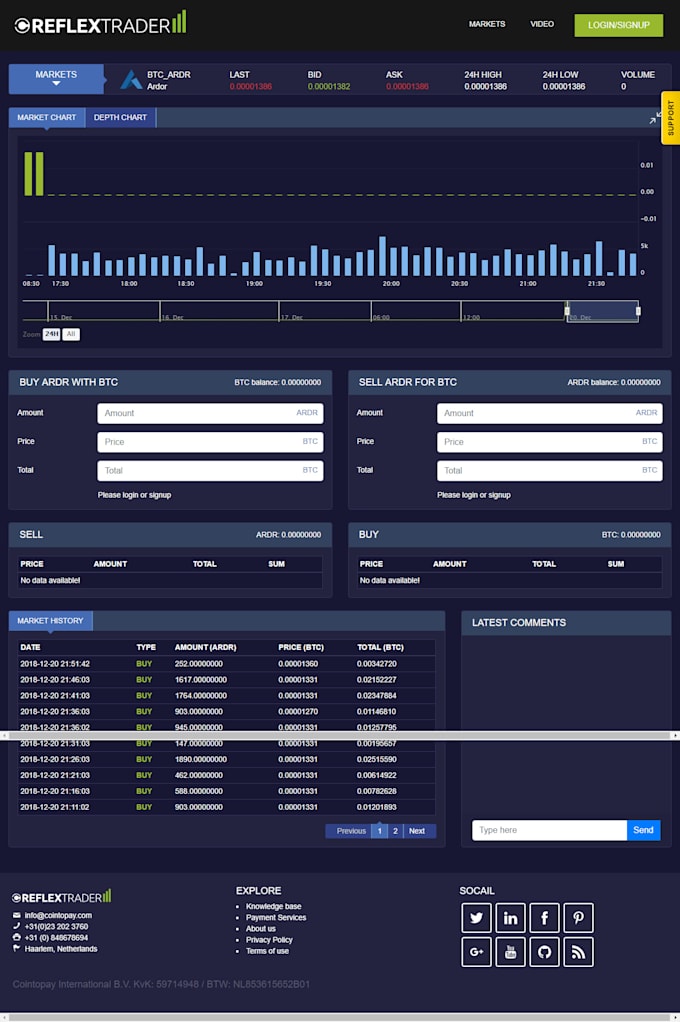This screenshot has height=1022, width=680.
Task: Go to Next market history page
Action: point(417,830)
